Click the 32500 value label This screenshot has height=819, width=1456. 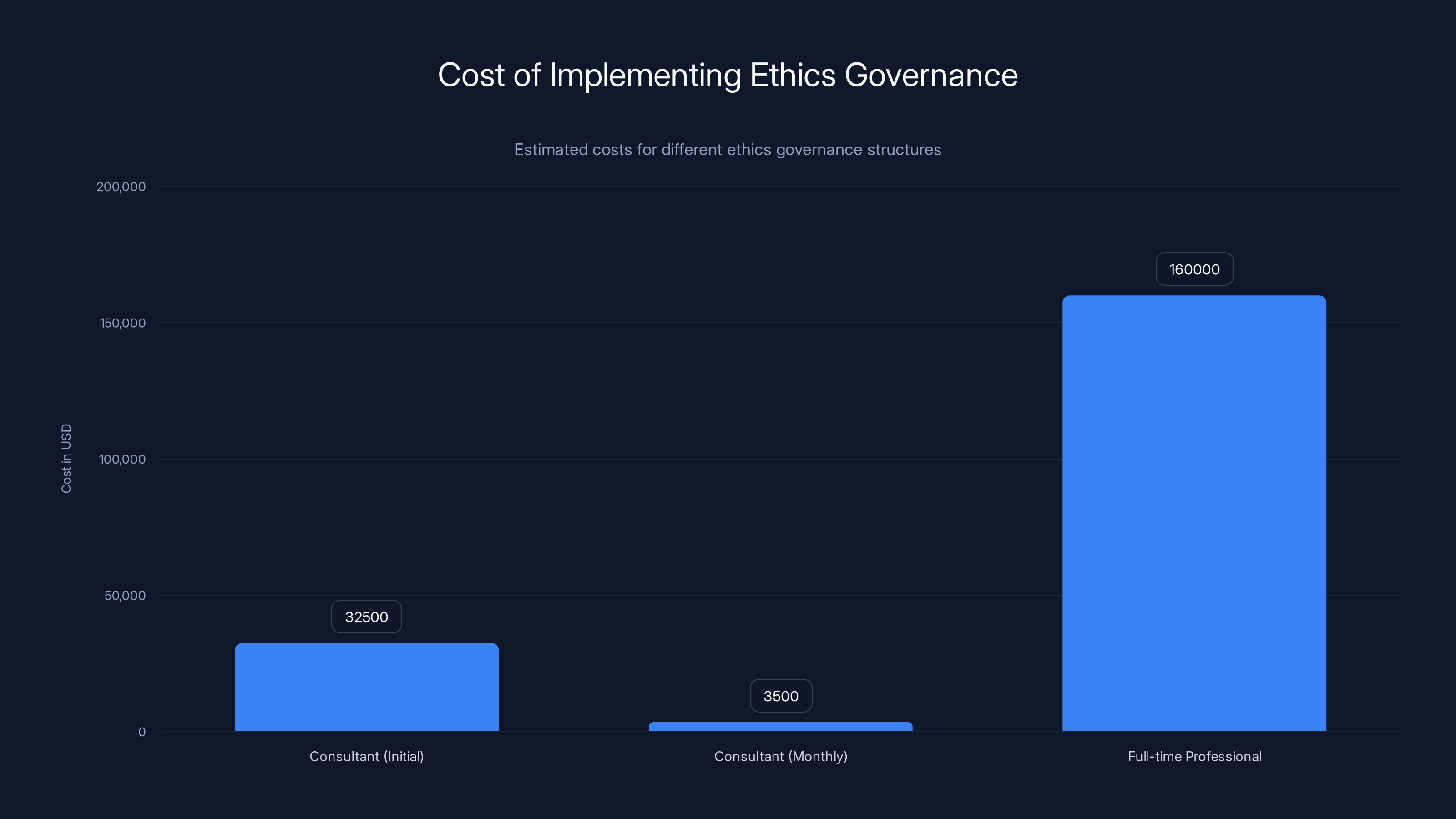pyautogui.click(x=366, y=617)
